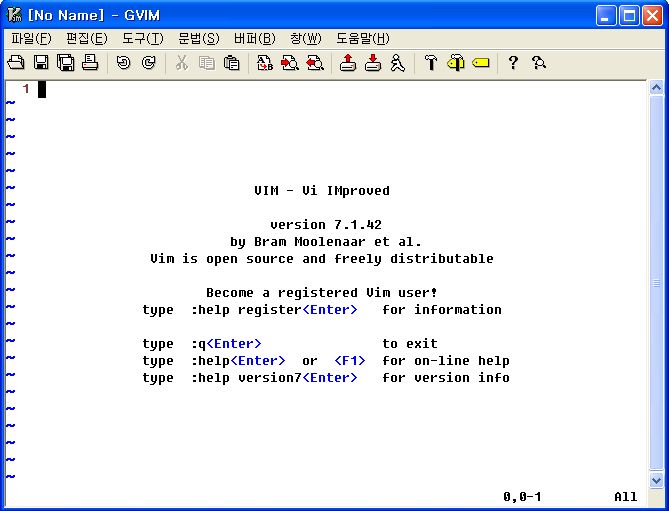The height and width of the screenshot is (511, 669).
Task: Close the GVIM window
Action: click(652, 16)
